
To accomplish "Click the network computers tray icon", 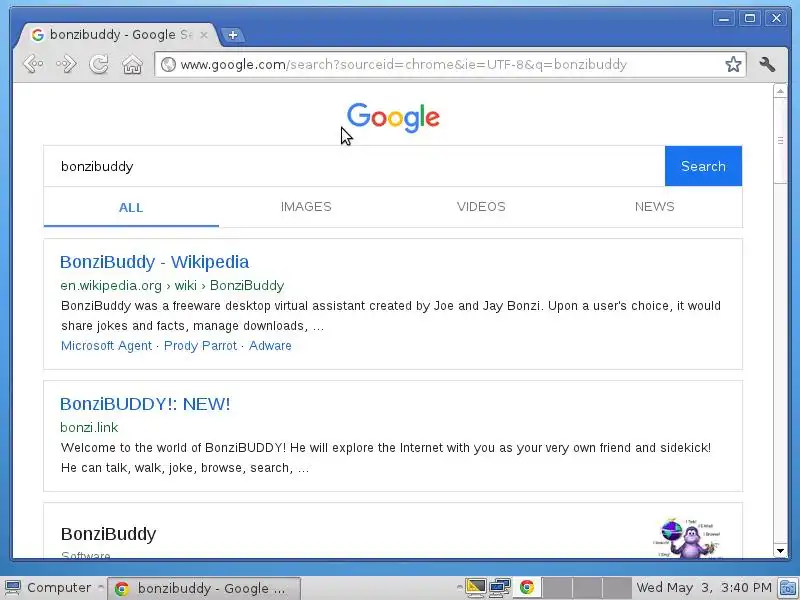I will tap(500, 588).
